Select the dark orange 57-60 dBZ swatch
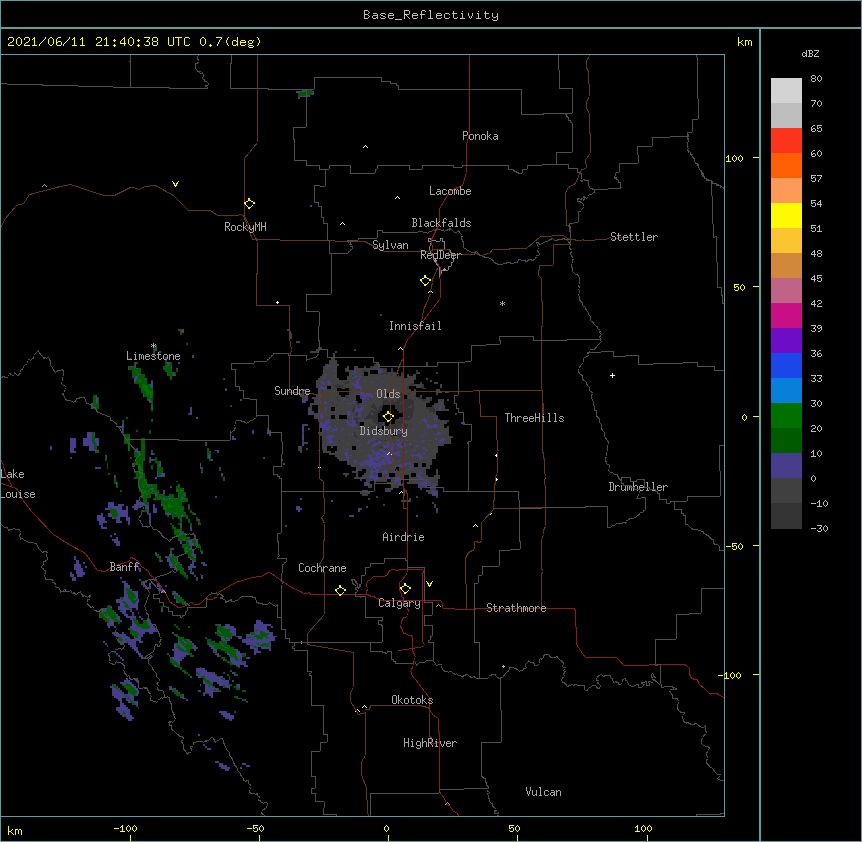This screenshot has height=842, width=862. tap(786, 165)
